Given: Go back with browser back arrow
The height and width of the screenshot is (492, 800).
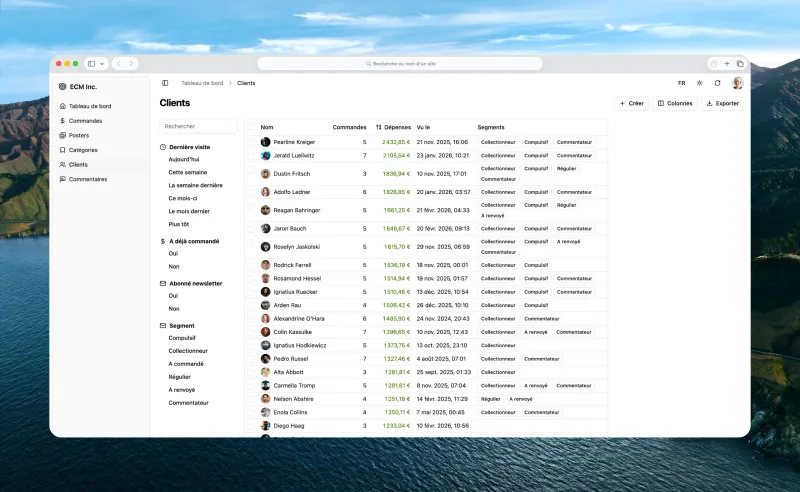Looking at the screenshot, I should click(x=118, y=64).
